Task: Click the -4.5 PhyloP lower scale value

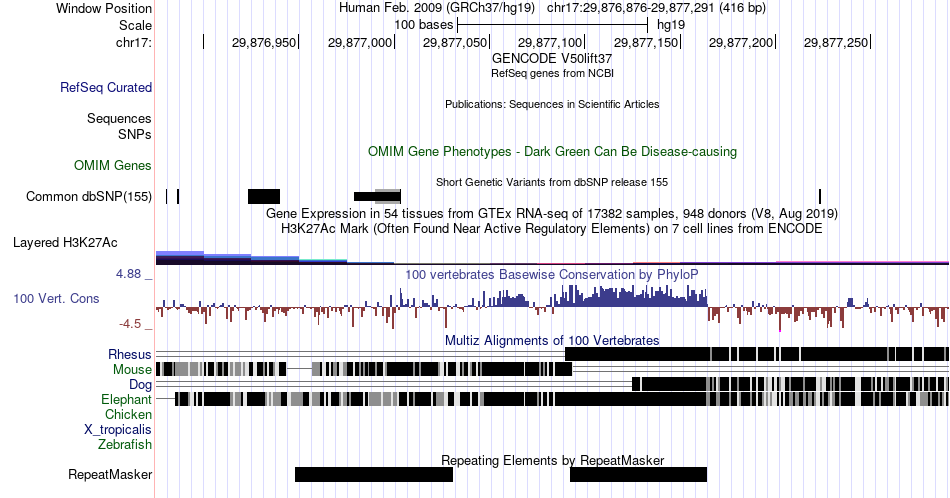Action: pos(130,324)
